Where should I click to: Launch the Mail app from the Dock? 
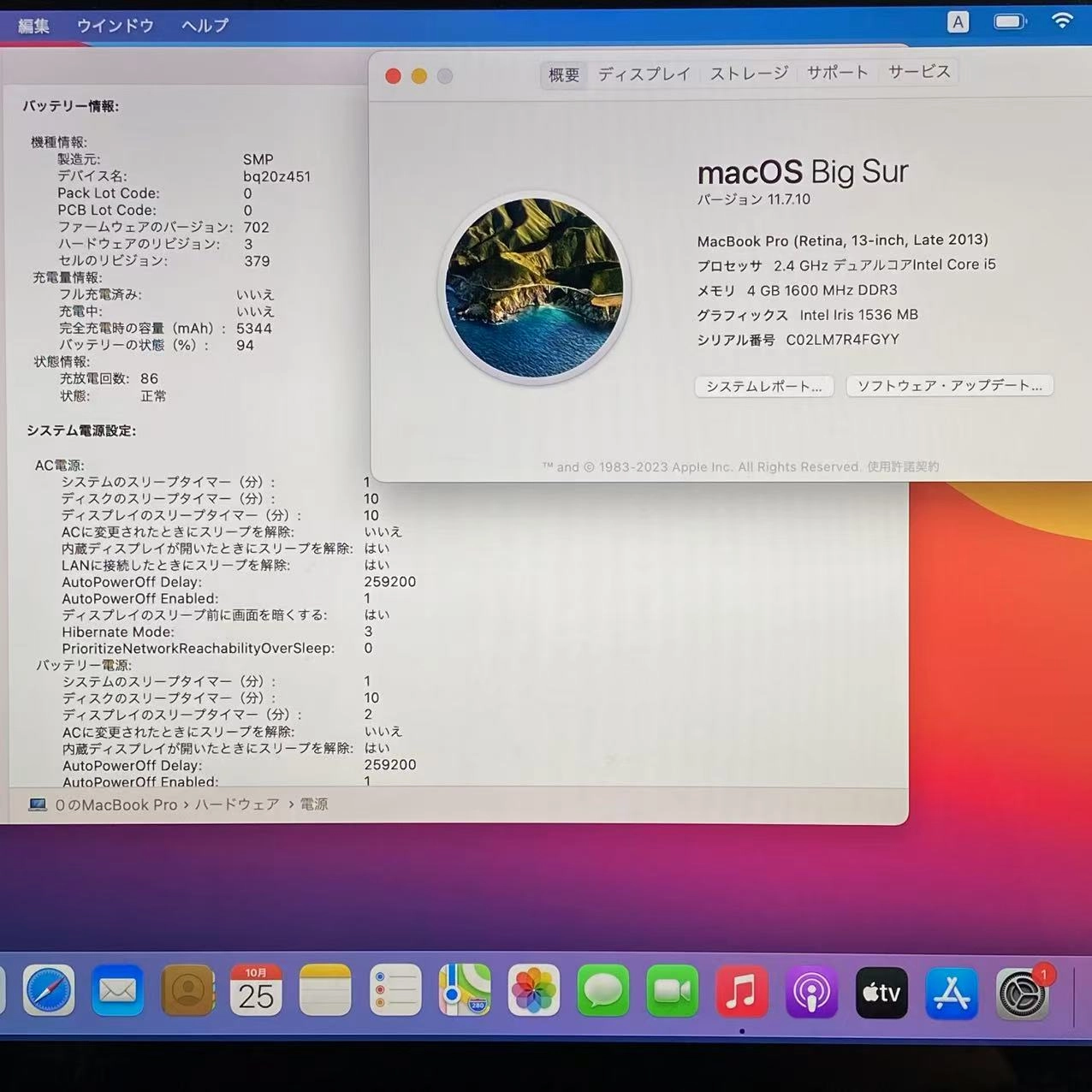(117, 991)
